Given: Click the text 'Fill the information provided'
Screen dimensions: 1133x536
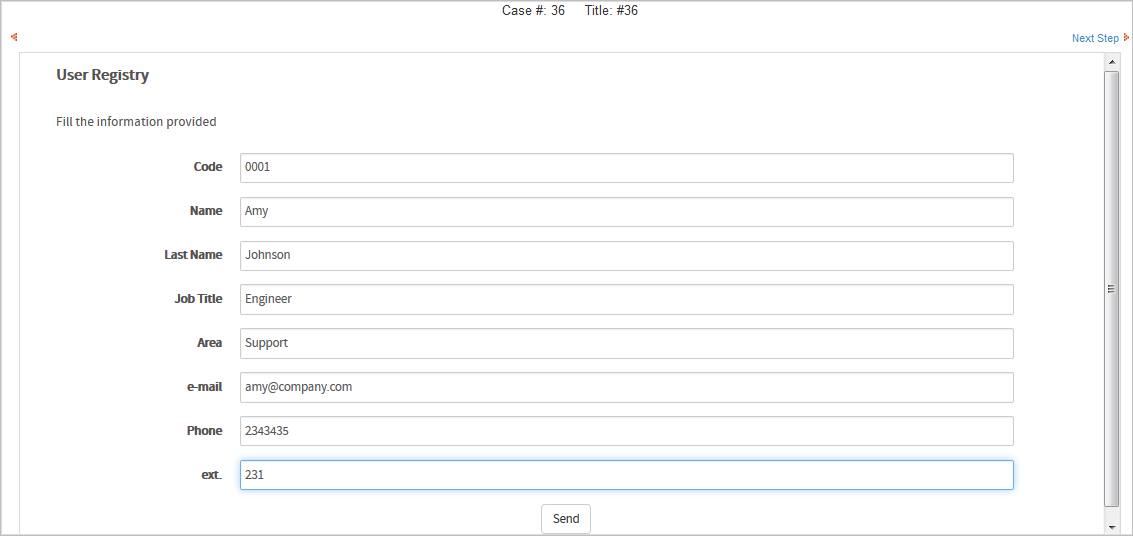Looking at the screenshot, I should click(x=137, y=122).
